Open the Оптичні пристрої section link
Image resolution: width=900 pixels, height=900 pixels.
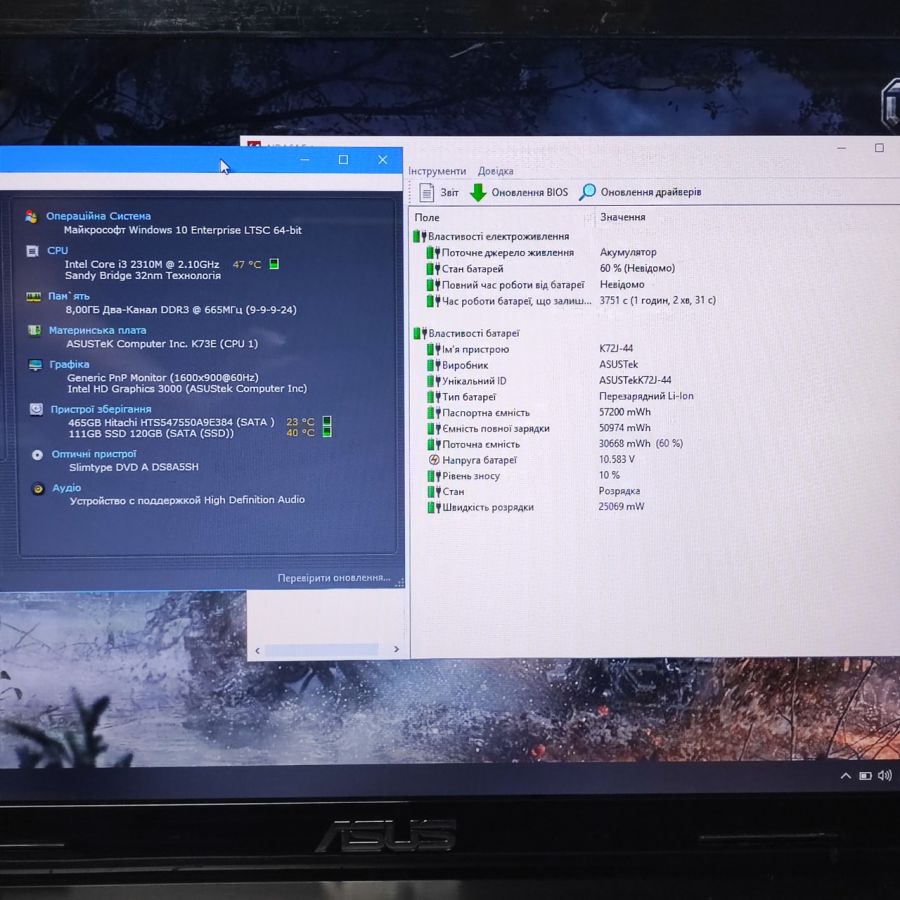coord(94,454)
